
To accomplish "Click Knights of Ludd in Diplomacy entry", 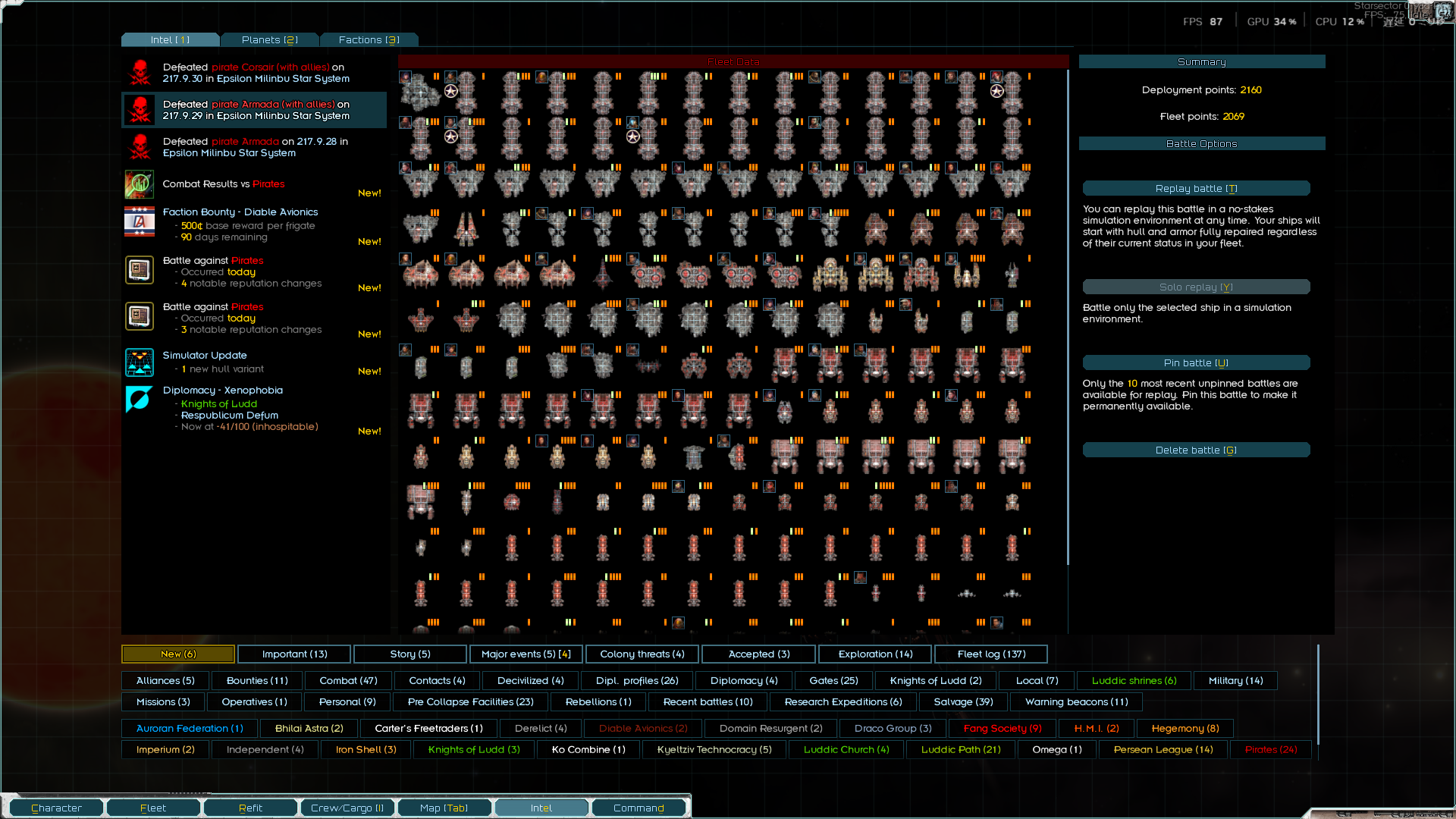I will pyautogui.click(x=218, y=403).
